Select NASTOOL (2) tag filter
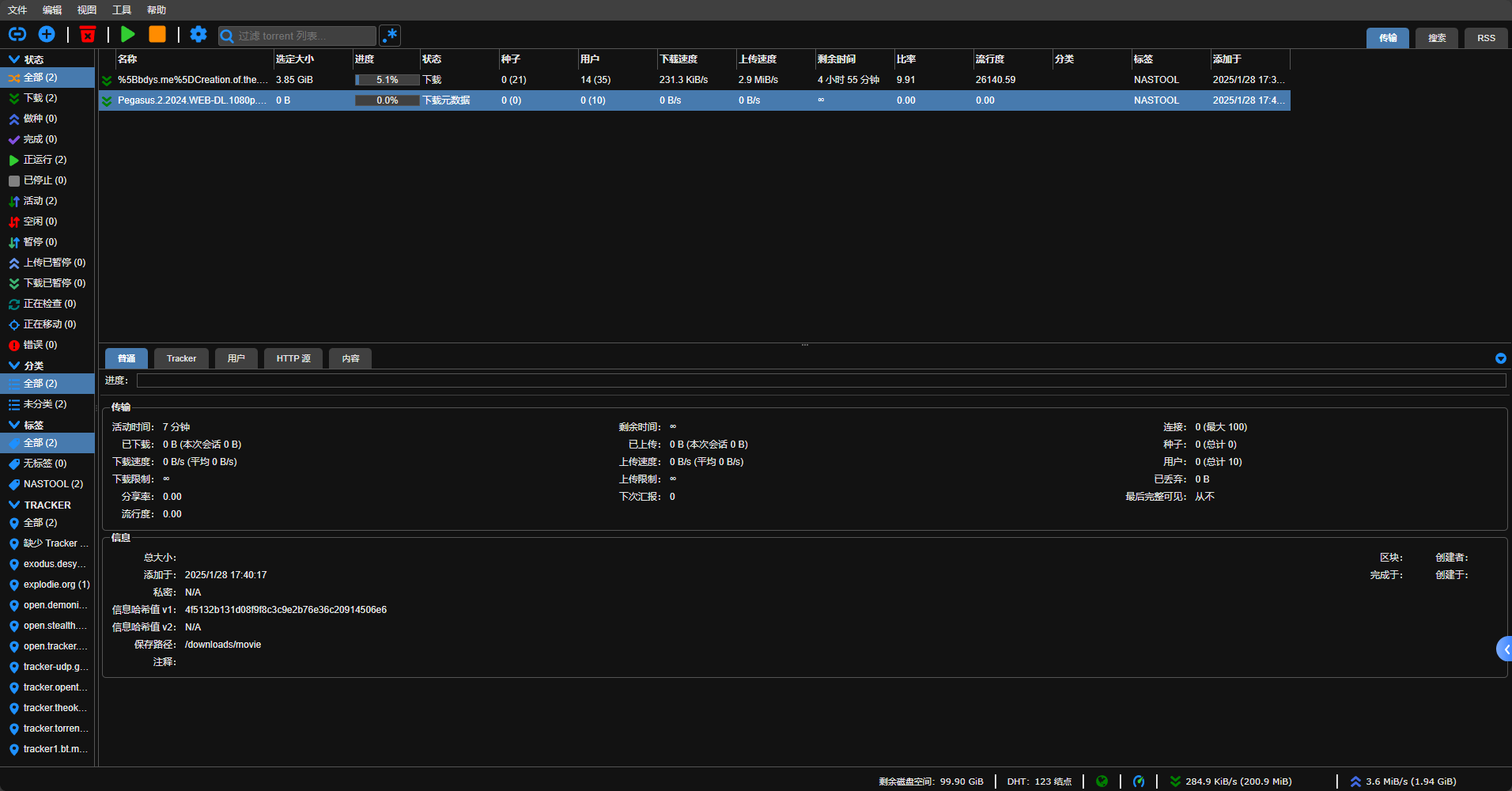 point(47,484)
